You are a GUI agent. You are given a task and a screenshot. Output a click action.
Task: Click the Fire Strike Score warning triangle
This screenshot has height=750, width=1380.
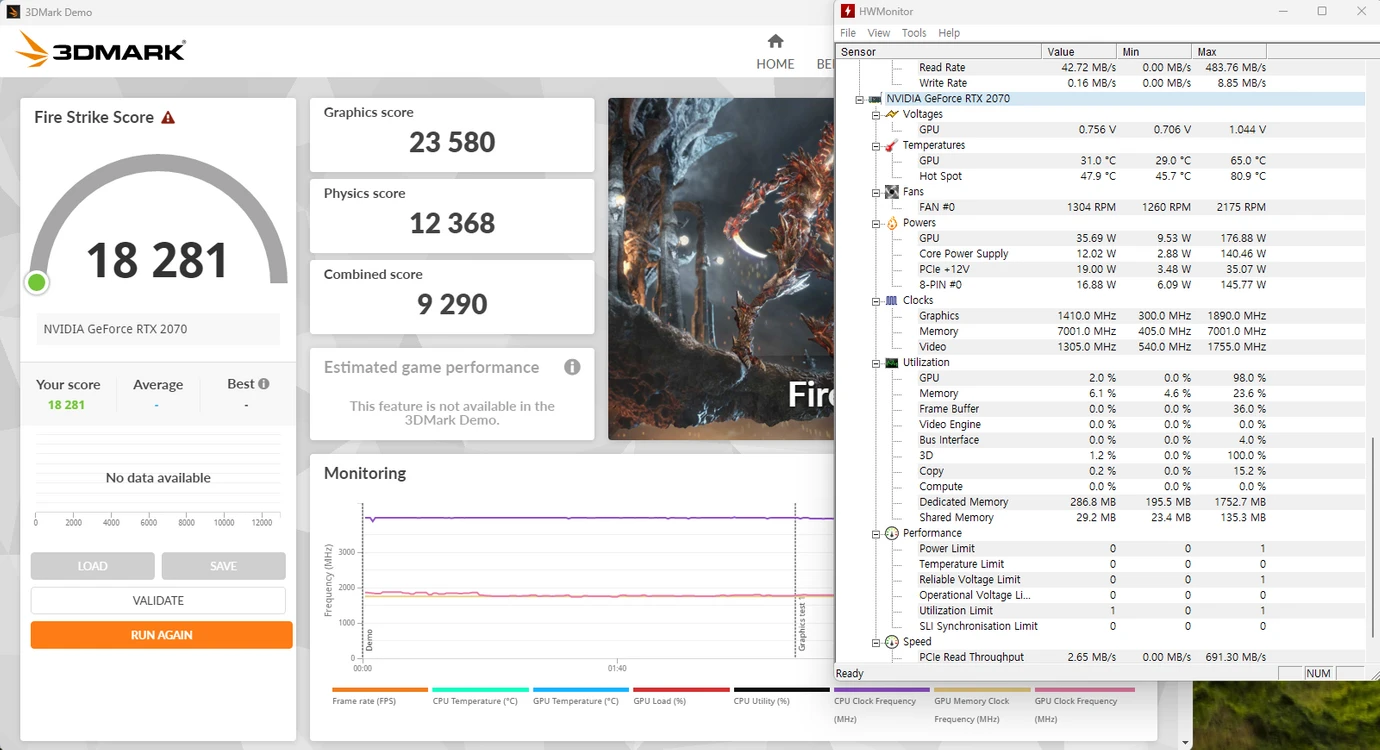tap(168, 117)
